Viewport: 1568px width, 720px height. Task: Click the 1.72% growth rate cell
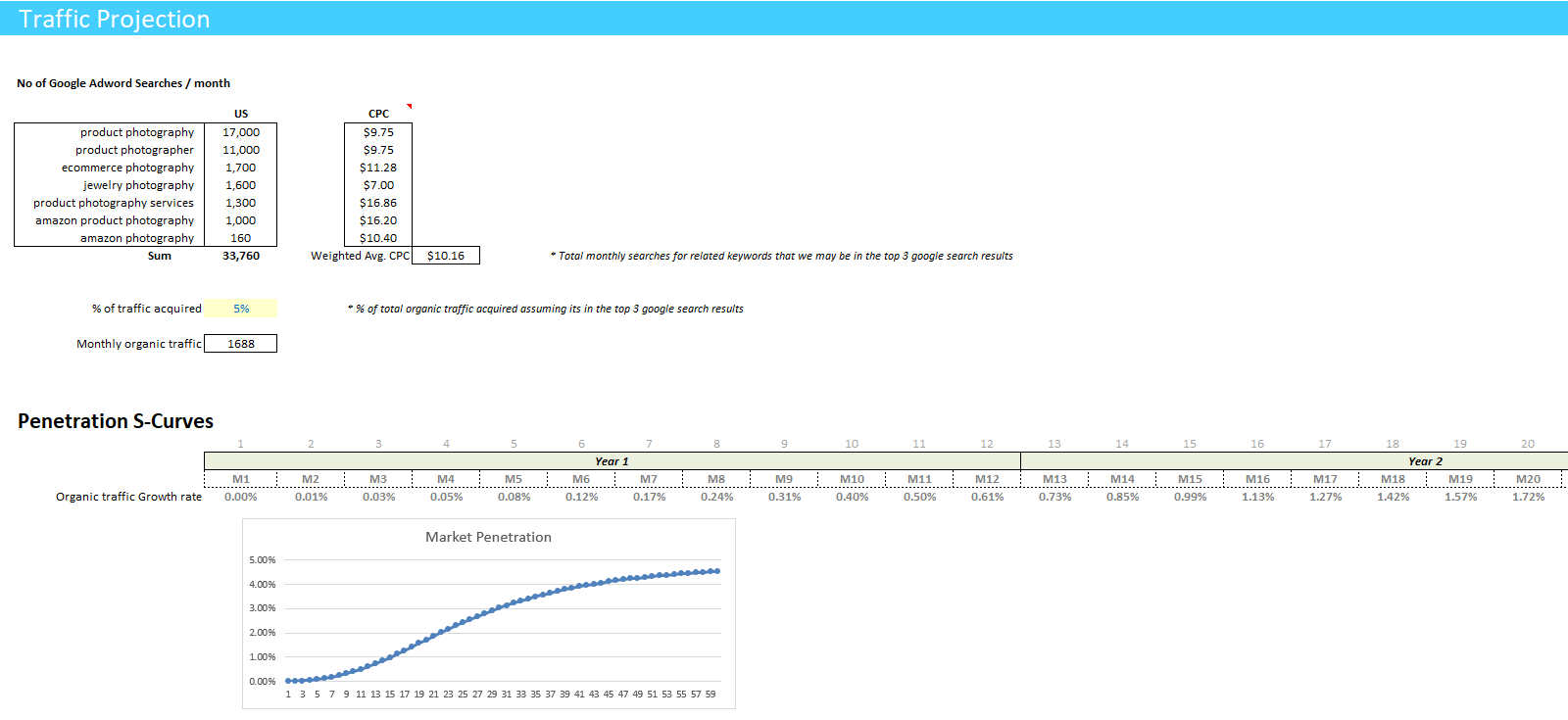[1528, 497]
